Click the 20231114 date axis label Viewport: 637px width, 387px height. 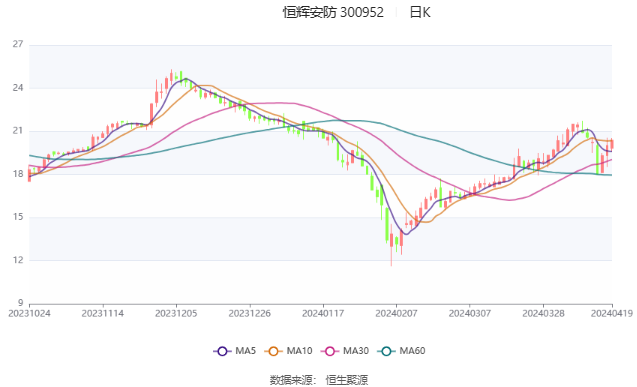103,313
